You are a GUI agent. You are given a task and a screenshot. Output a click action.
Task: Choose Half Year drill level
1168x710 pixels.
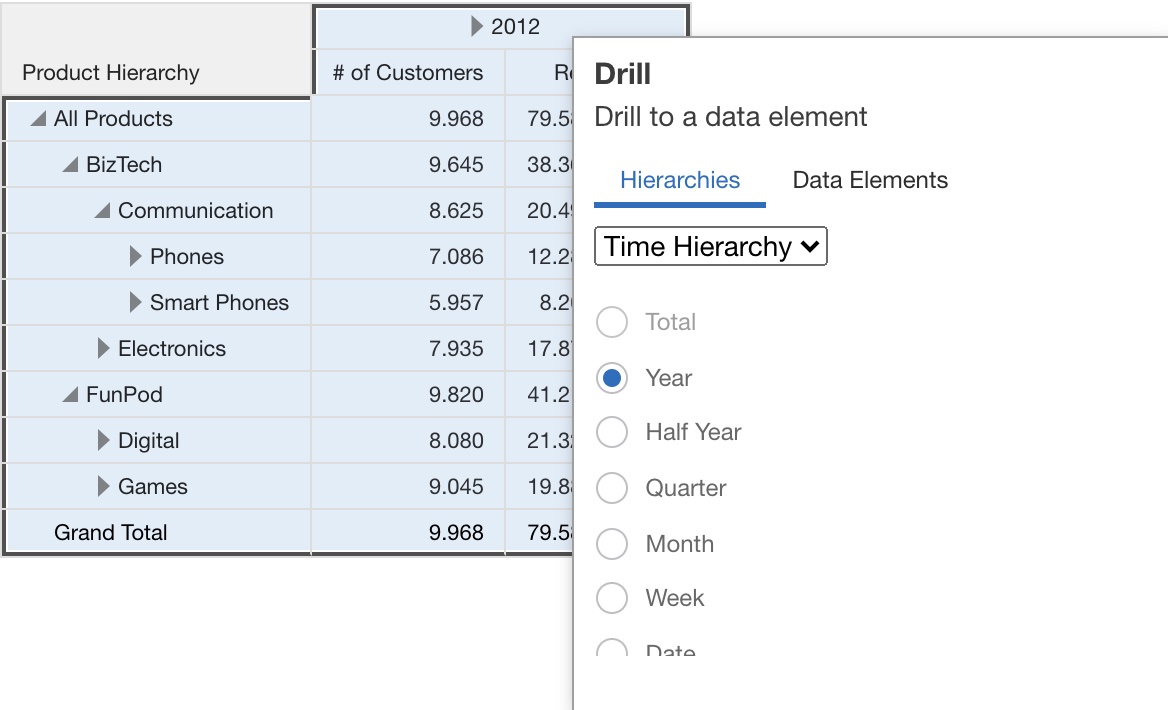612,432
